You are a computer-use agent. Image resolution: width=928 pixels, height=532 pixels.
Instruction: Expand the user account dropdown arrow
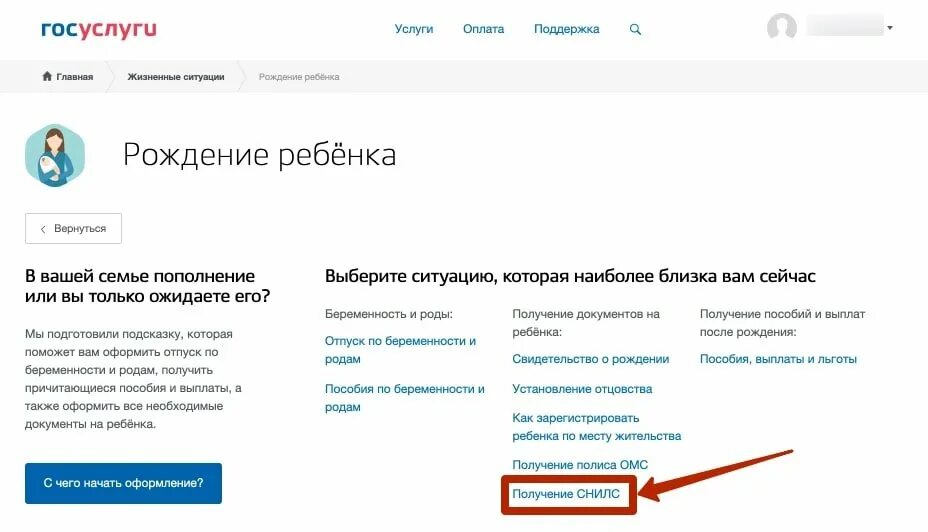[890, 27]
